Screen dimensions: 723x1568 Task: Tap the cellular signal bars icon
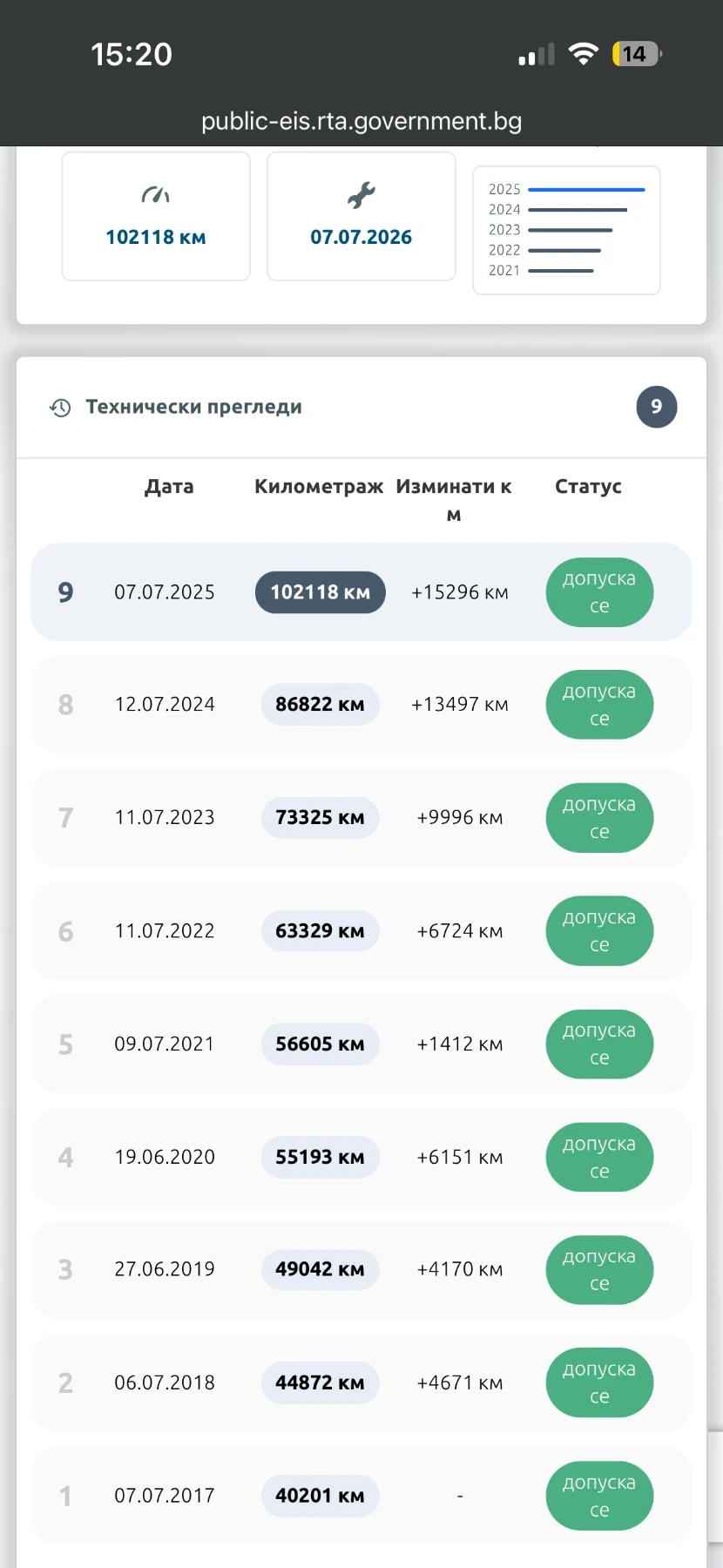point(537,54)
